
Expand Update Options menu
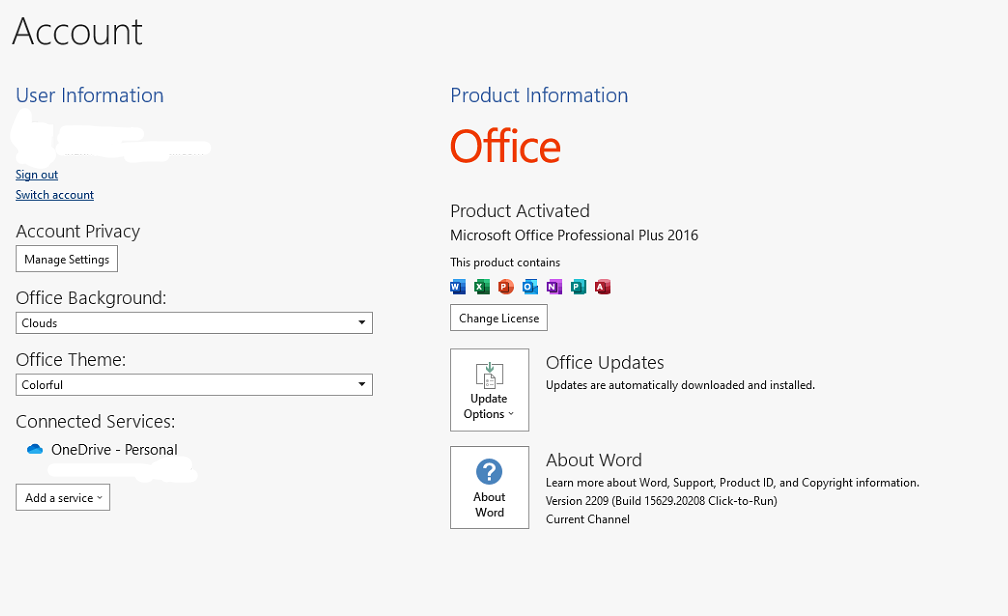[489, 390]
